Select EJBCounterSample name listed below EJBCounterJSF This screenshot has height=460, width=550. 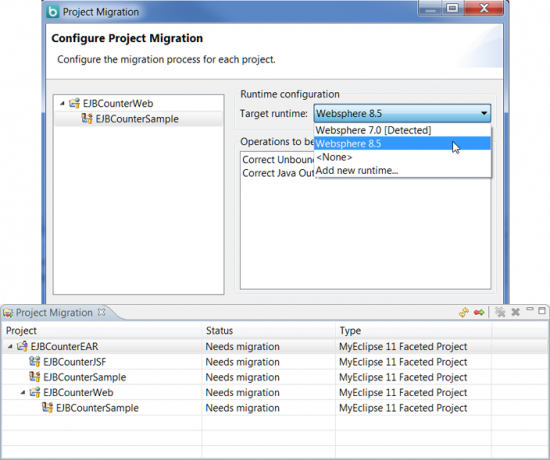[x=85, y=377]
